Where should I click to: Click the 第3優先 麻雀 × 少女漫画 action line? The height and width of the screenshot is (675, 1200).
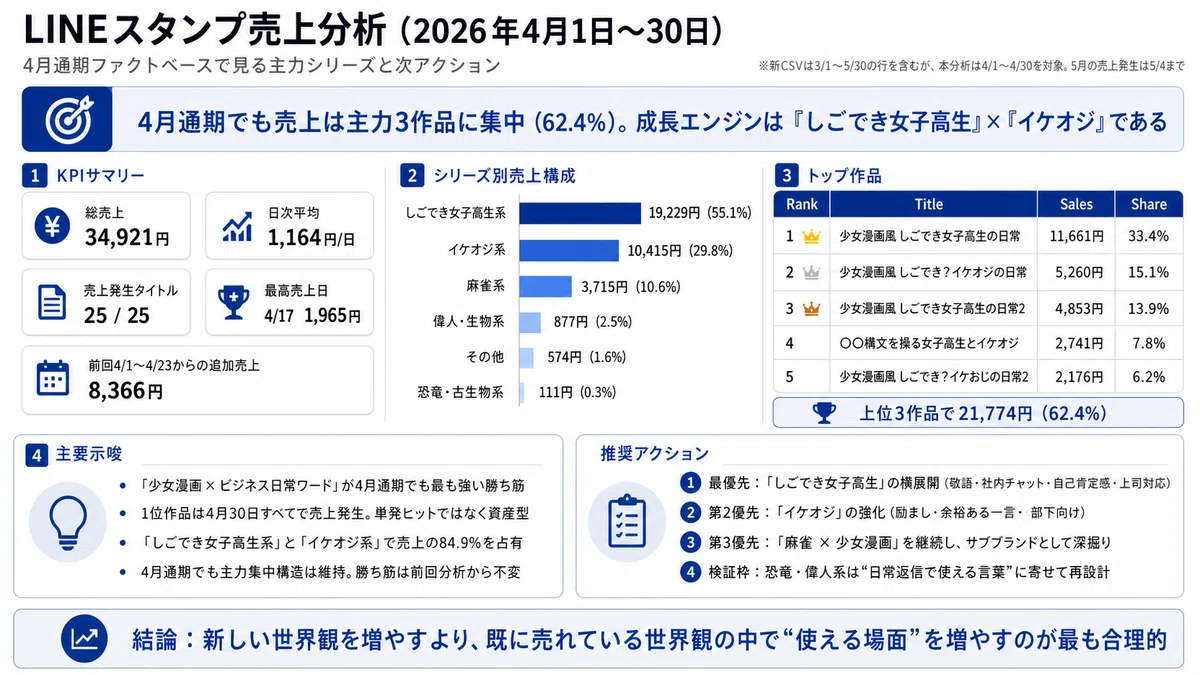click(909, 542)
